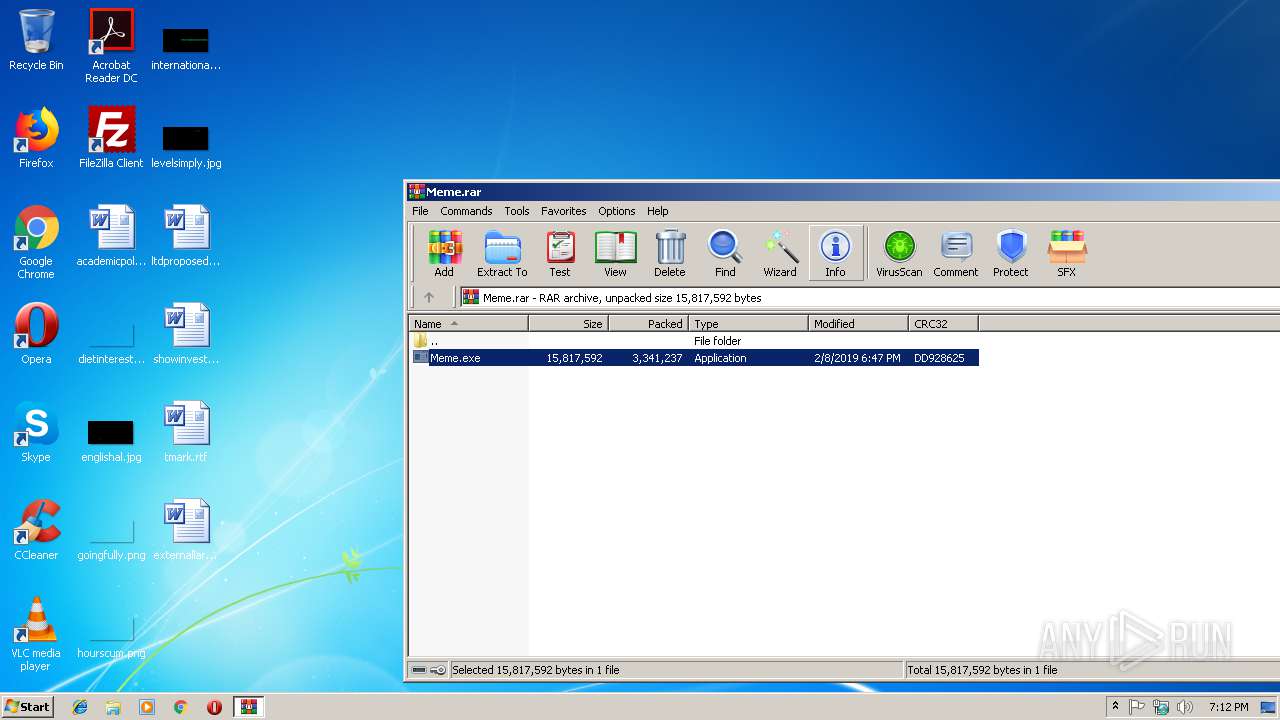The image size is (1280, 720).
Task: Click the Find magnifier icon
Action: pos(725,253)
